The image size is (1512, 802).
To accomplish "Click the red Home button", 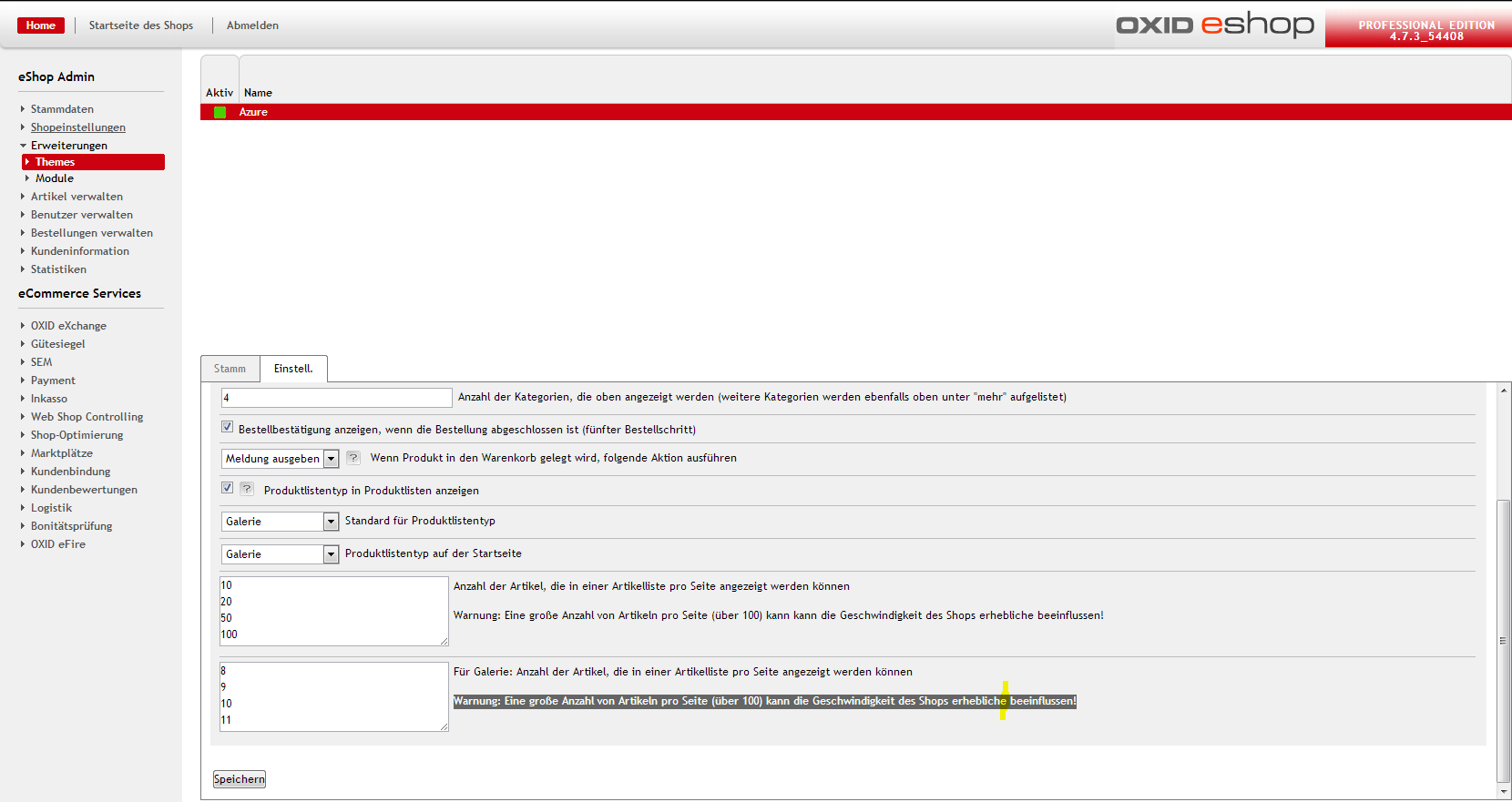I will point(41,25).
